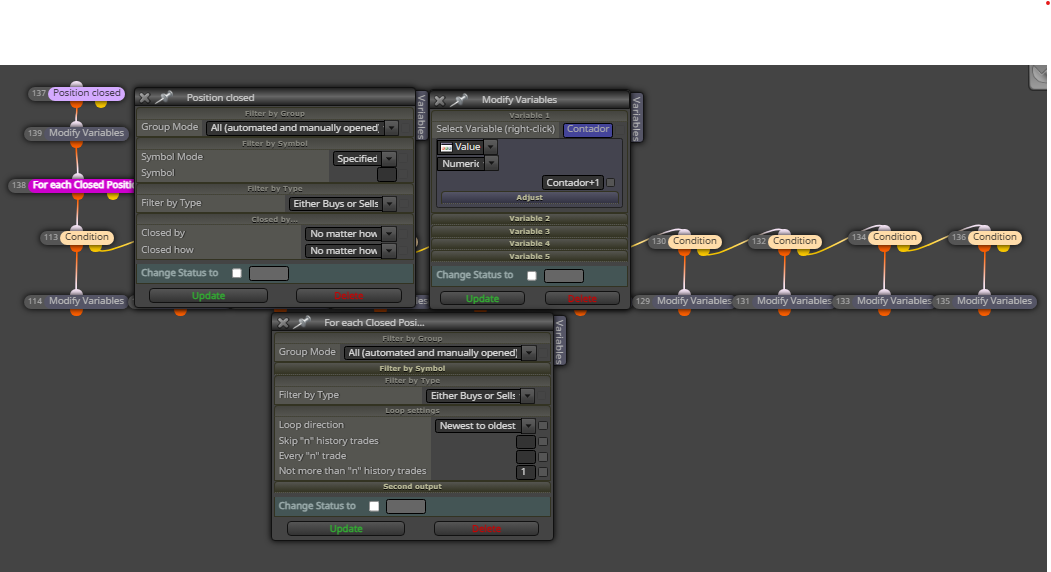Expand the Filter by Symbol section in For each dialog
1051x572 pixels.
(412, 368)
